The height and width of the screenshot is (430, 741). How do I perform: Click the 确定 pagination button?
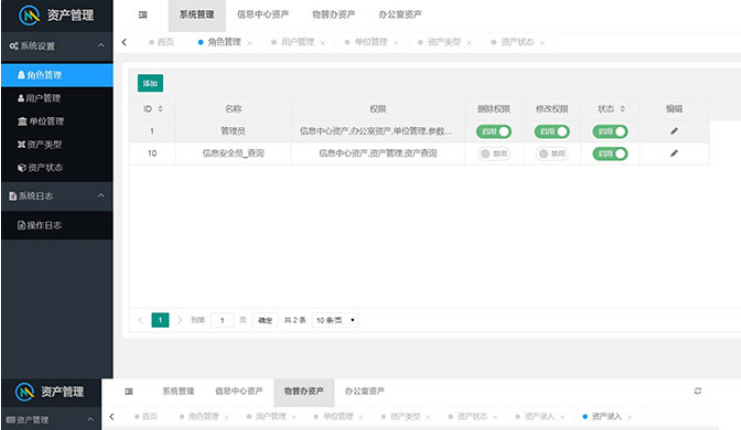click(x=265, y=320)
